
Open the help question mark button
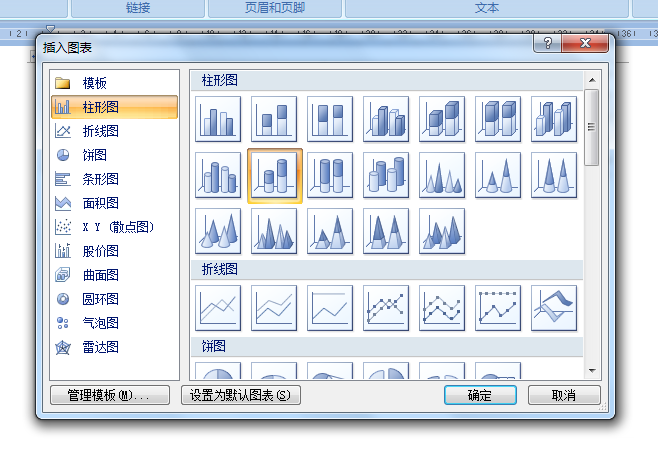(x=547, y=43)
